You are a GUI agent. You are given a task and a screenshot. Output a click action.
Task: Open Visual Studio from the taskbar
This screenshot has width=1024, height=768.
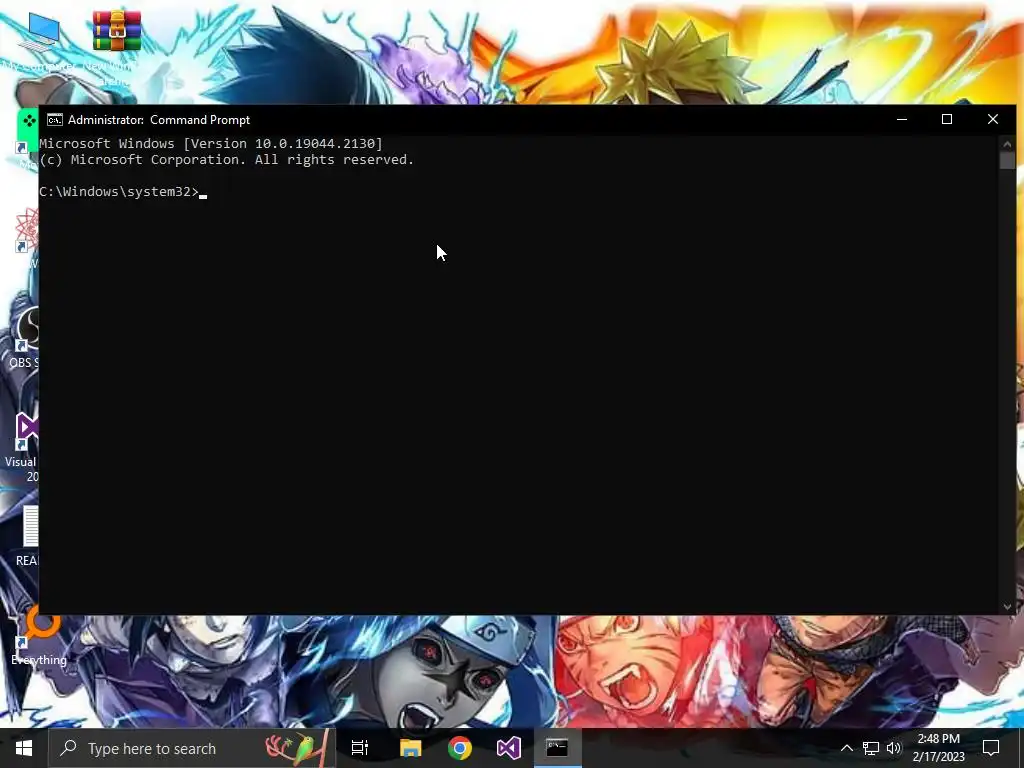tap(508, 748)
